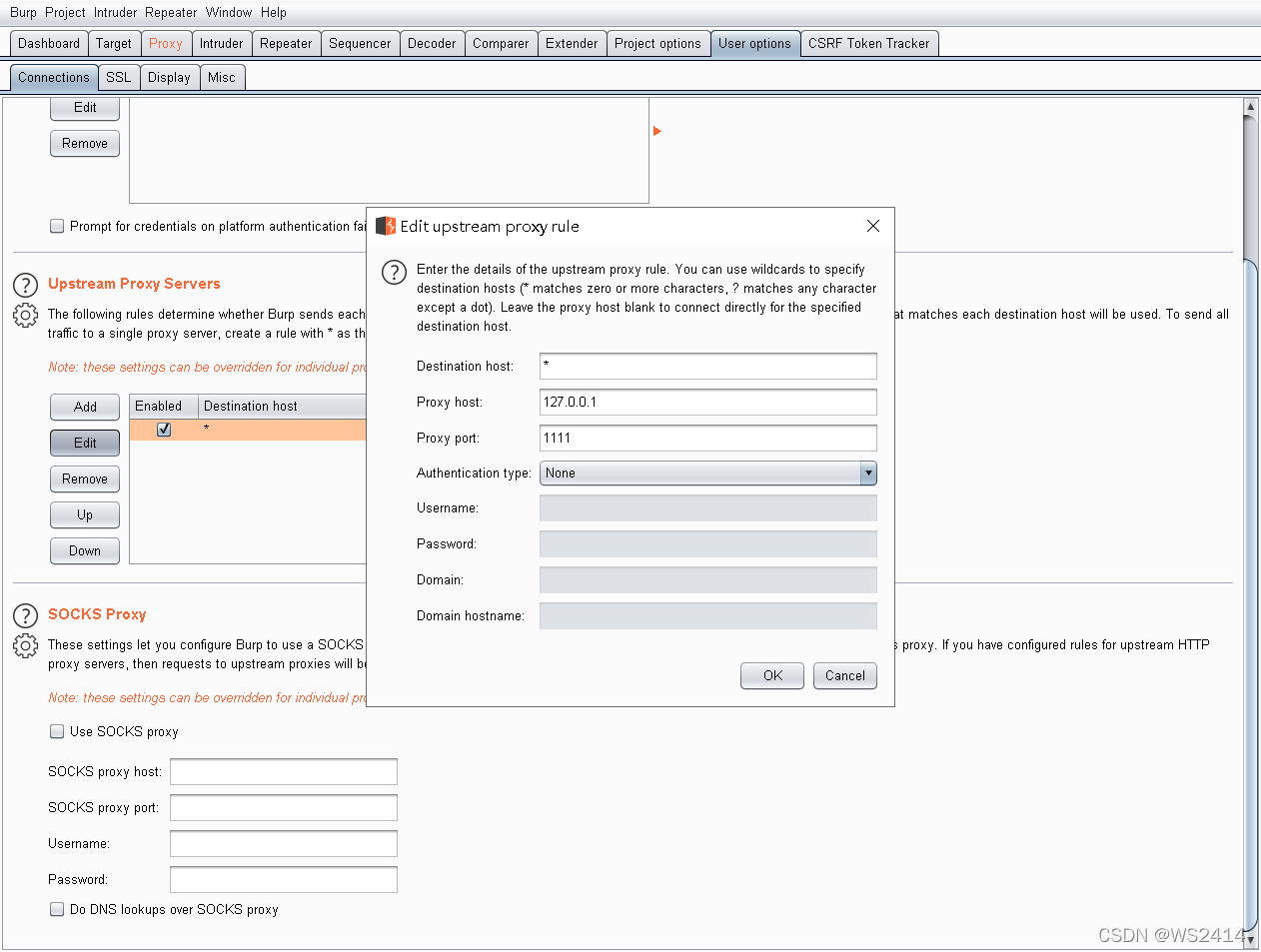Click the Proxy host field showing 127.0.0.1
Viewport: 1261px width, 952px height.
coord(708,402)
